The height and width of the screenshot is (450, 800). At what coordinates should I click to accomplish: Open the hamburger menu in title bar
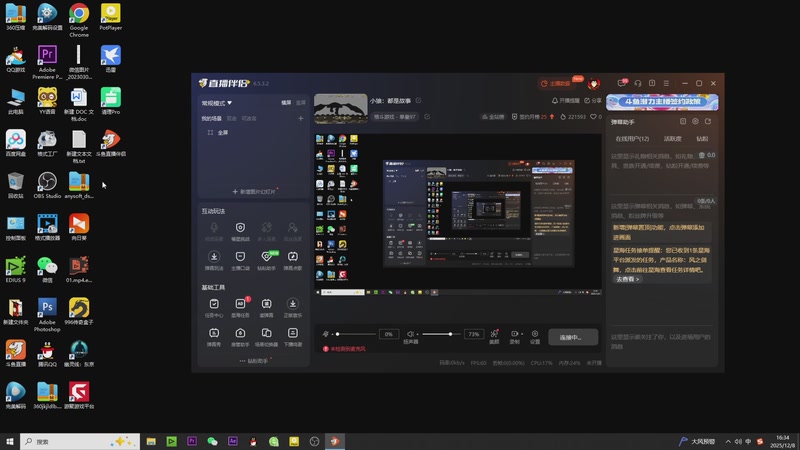click(x=666, y=83)
